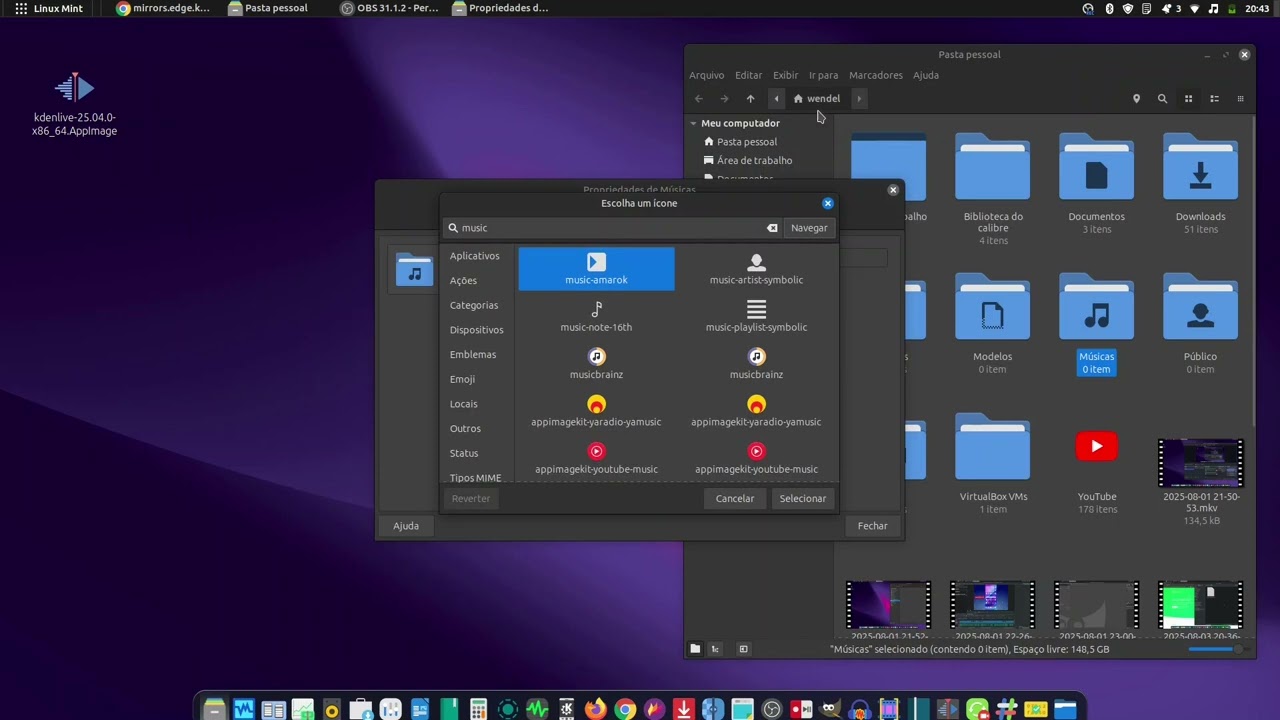Open the notifications bell in the panel
The width and height of the screenshot is (1280, 720).
click(1166, 8)
